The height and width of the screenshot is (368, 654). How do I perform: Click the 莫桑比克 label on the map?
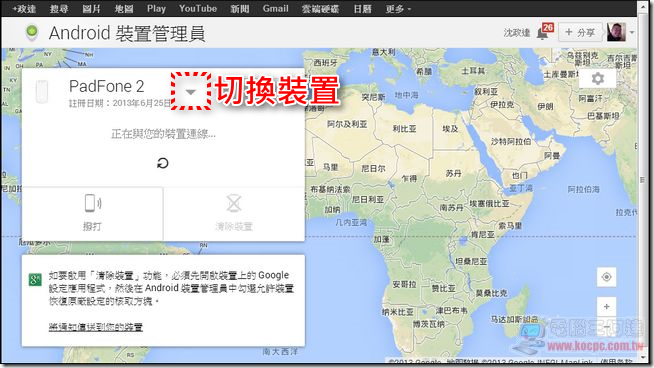(492, 293)
